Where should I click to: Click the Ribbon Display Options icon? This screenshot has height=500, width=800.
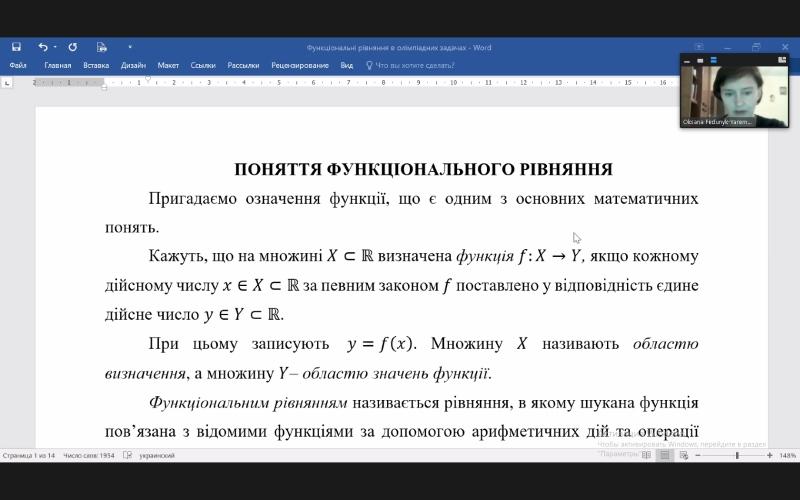click(700, 47)
